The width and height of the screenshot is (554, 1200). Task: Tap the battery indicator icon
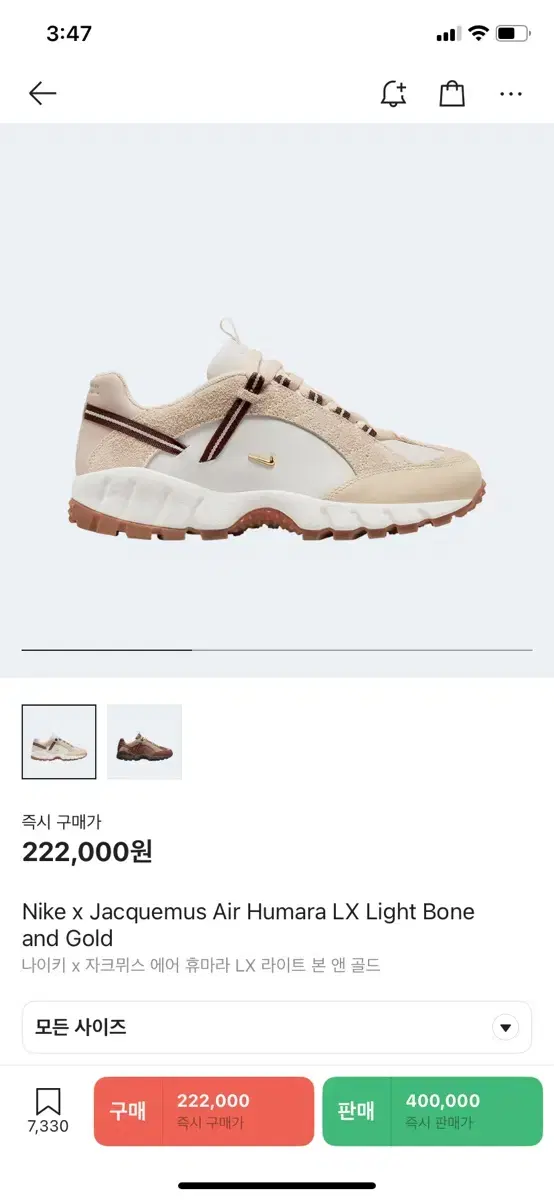512,33
